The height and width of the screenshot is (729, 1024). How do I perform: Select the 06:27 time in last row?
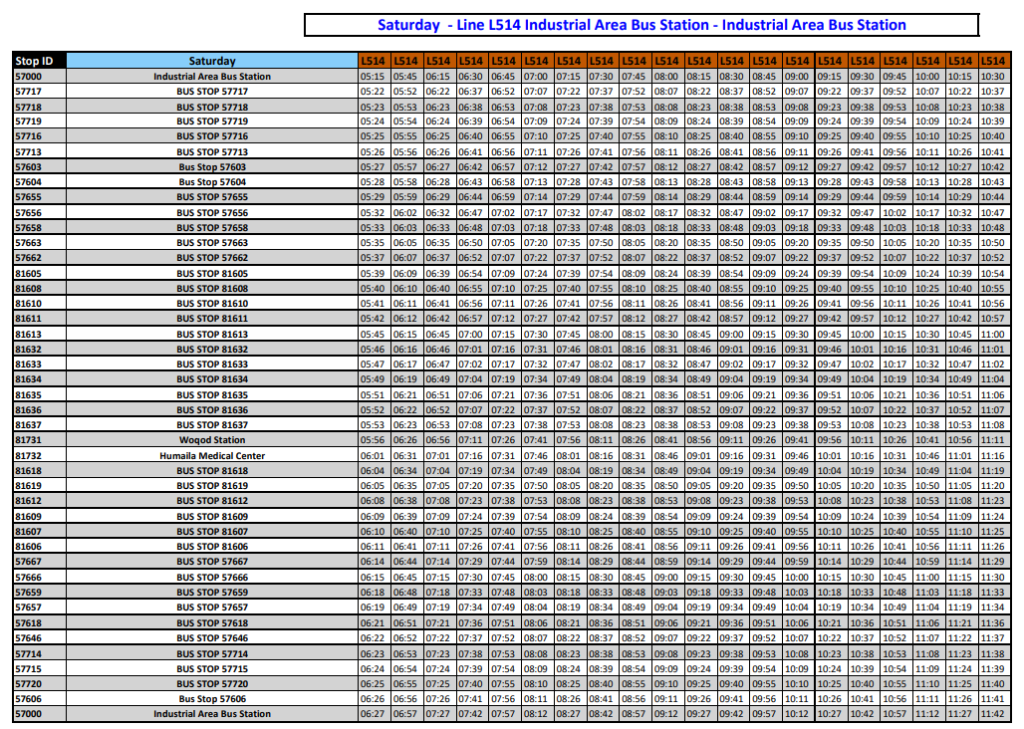pyautogui.click(x=372, y=714)
